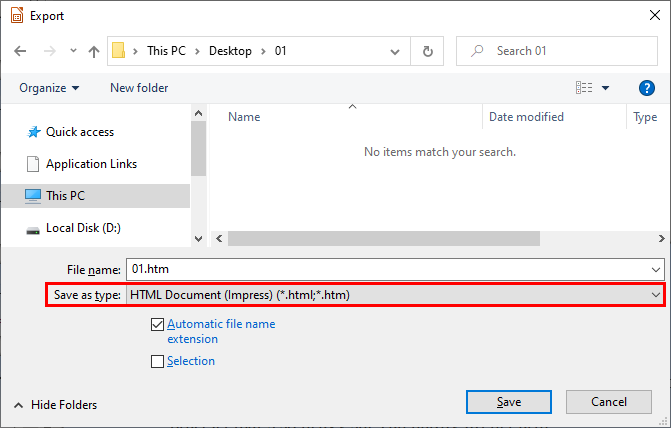Click the Desktop breadcrumb in address bar

(230, 51)
